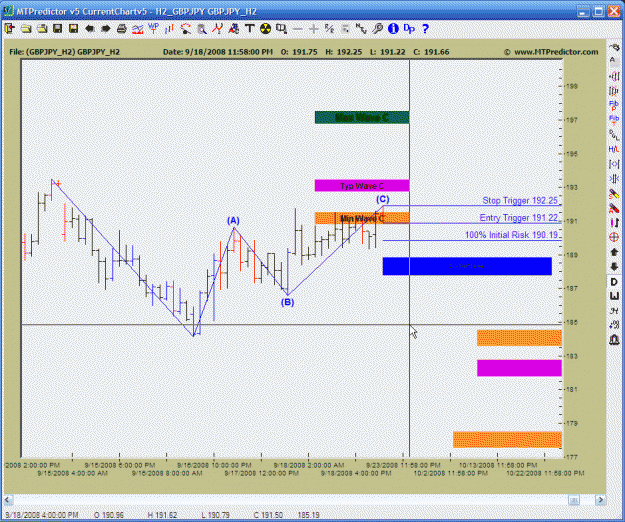625x522 pixels.
Task: Select the magenta Typ Wave C zone
Action: (x=362, y=186)
